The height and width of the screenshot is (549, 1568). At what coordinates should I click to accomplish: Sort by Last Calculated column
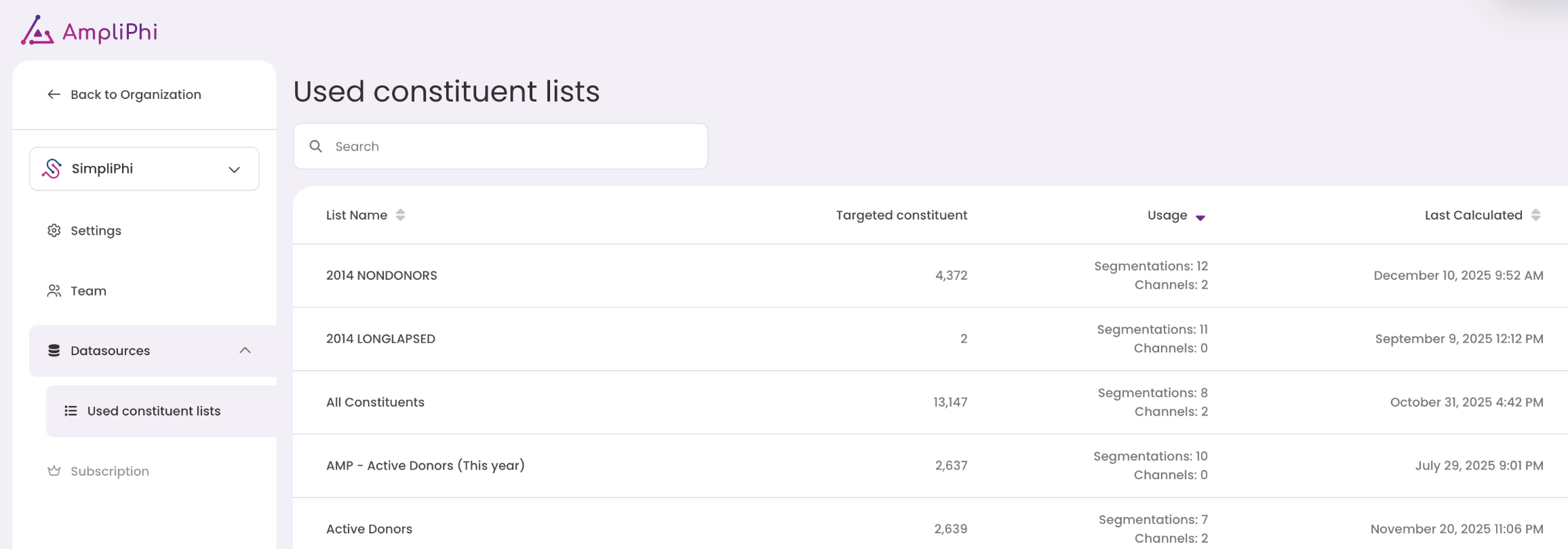coord(1535,215)
